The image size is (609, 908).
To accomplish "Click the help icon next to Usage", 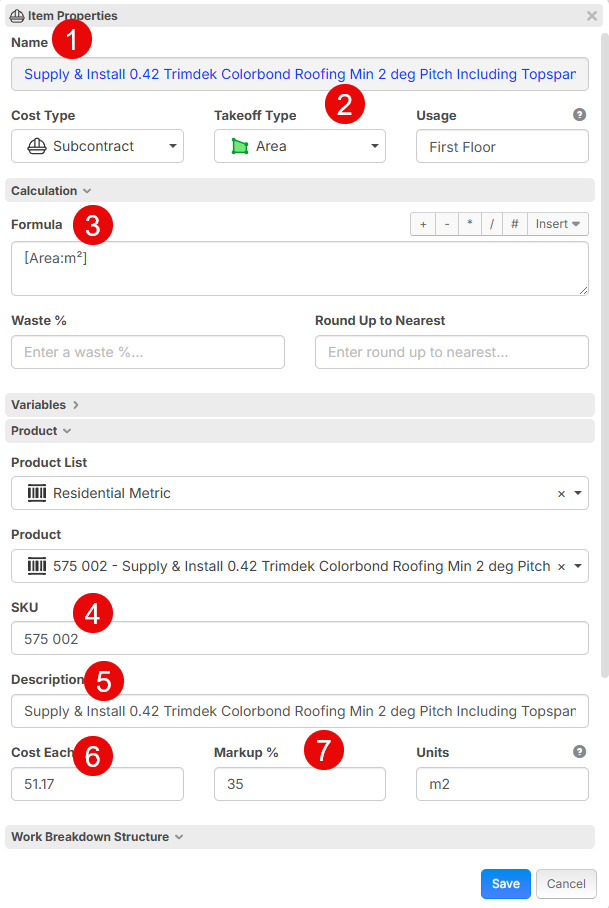I will point(579,115).
